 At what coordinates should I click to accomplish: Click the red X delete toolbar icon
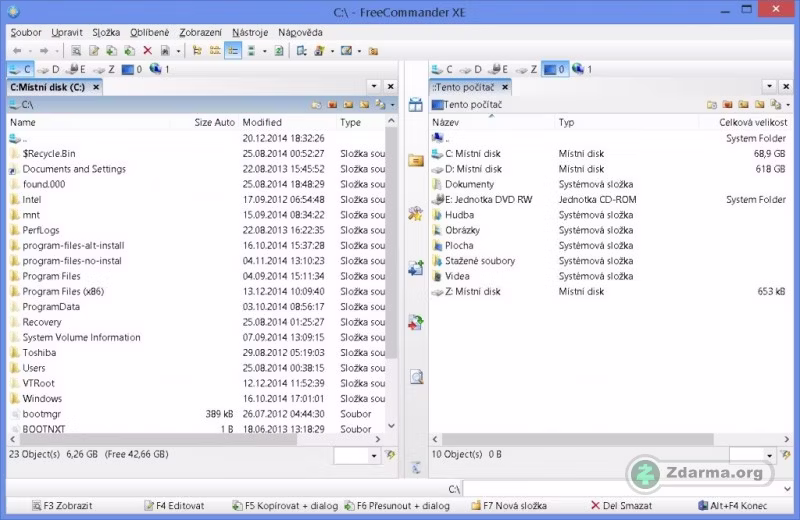point(147,51)
